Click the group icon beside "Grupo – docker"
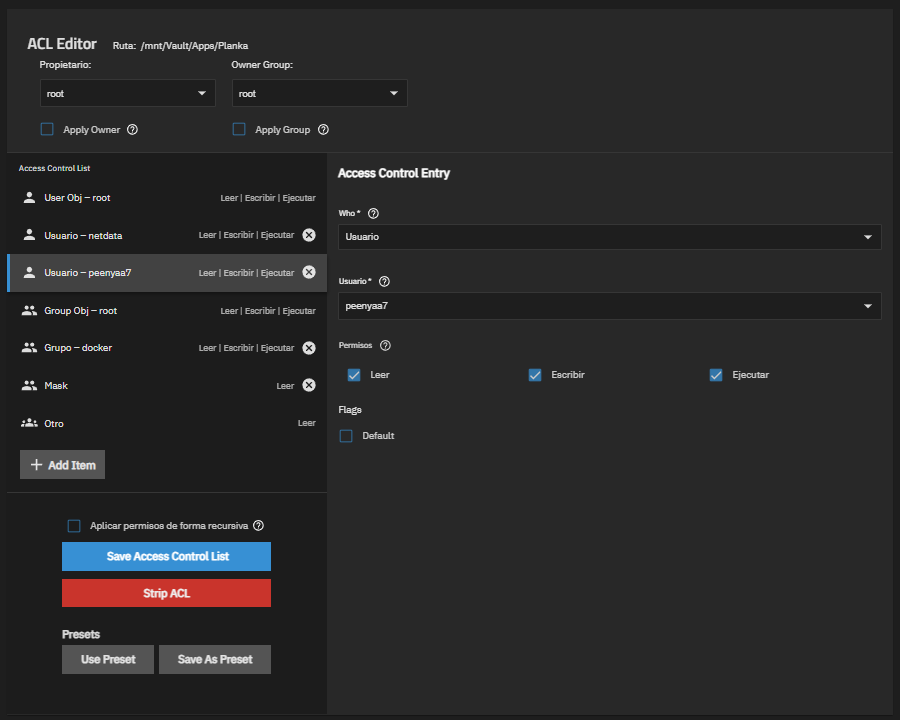The height and width of the screenshot is (720, 900). click(29, 347)
